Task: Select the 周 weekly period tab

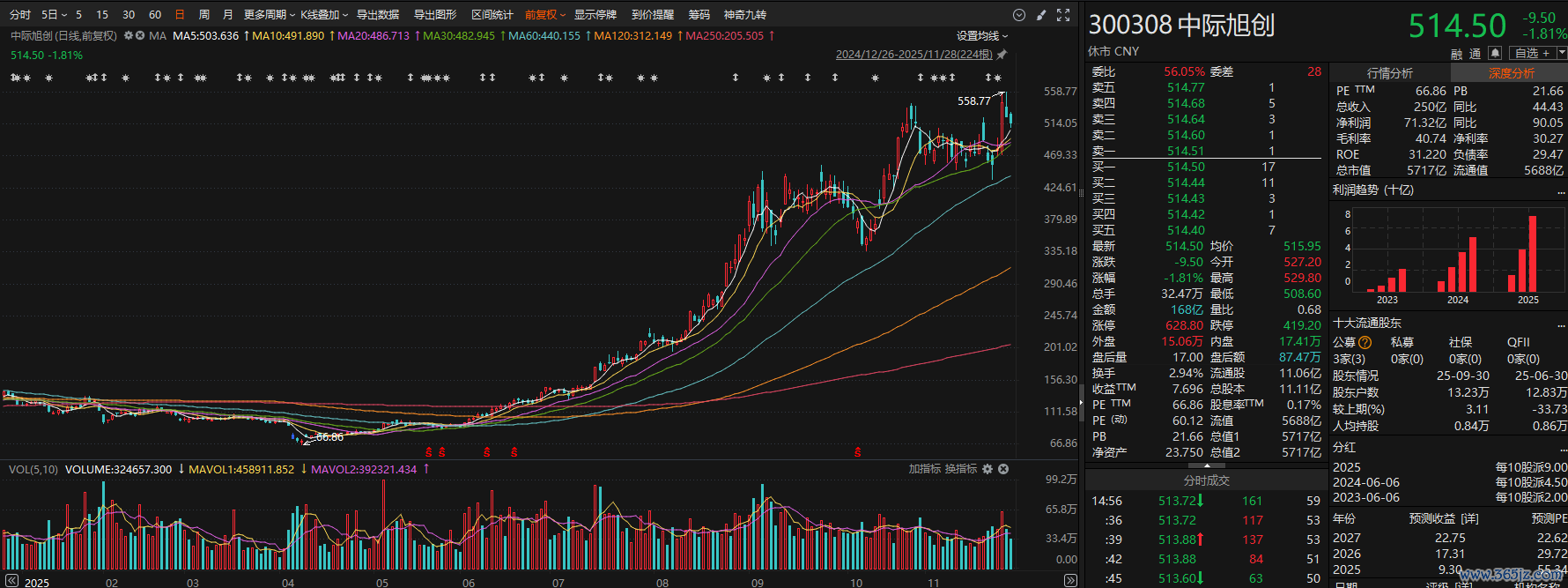Action: pos(204,15)
